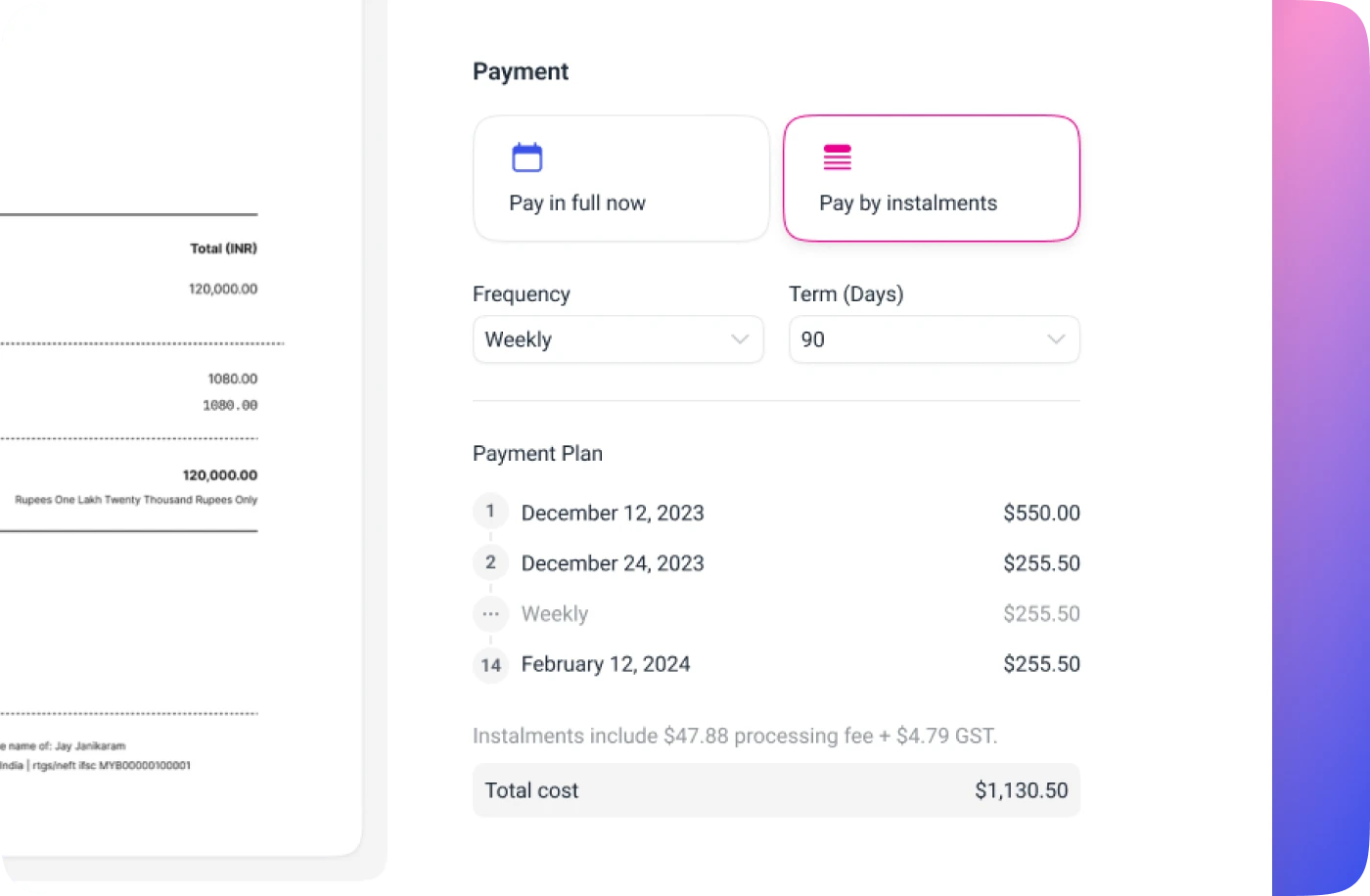Click the Payment section heading

520,70
